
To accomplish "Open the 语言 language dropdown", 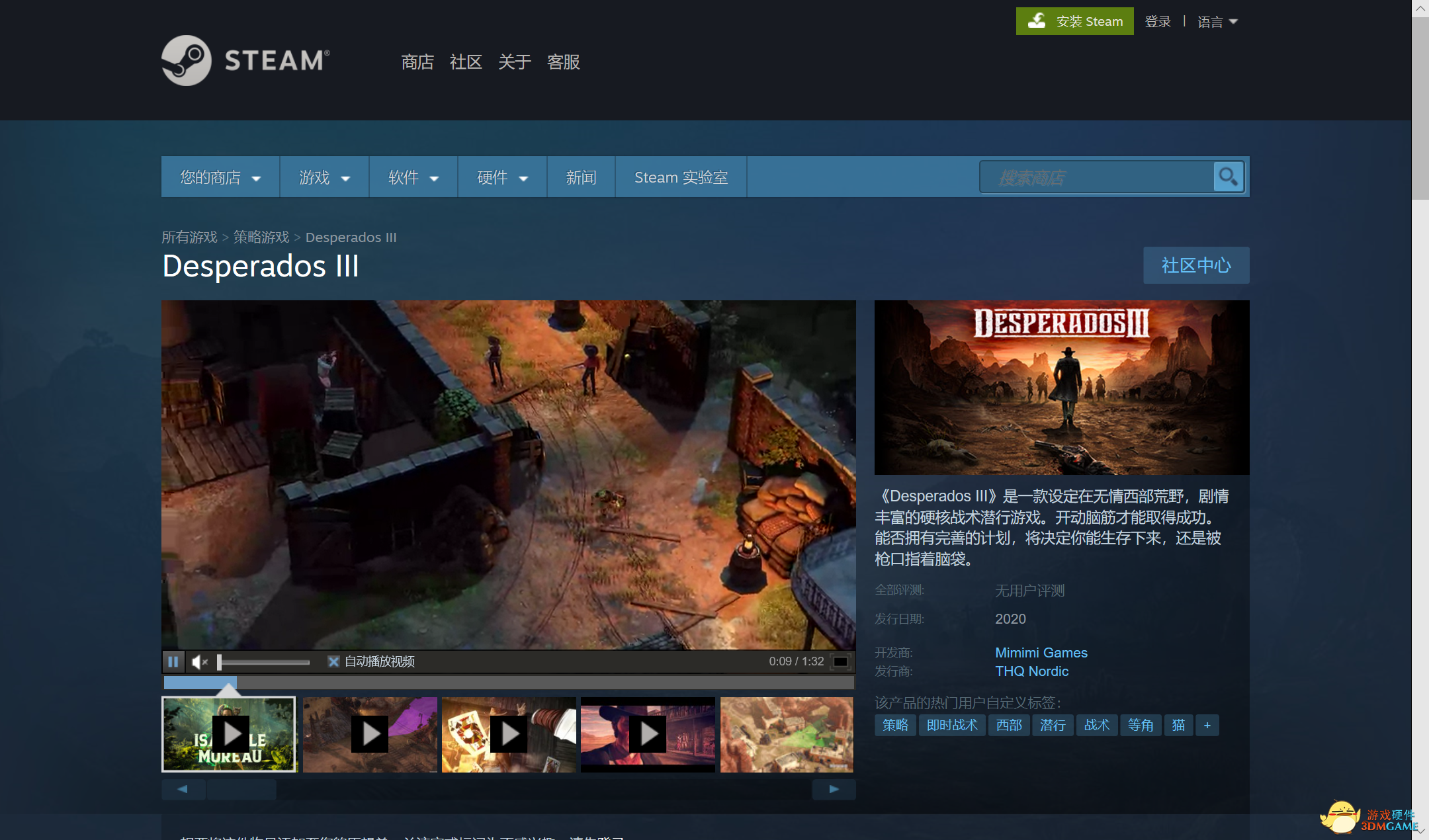I will tap(1217, 22).
